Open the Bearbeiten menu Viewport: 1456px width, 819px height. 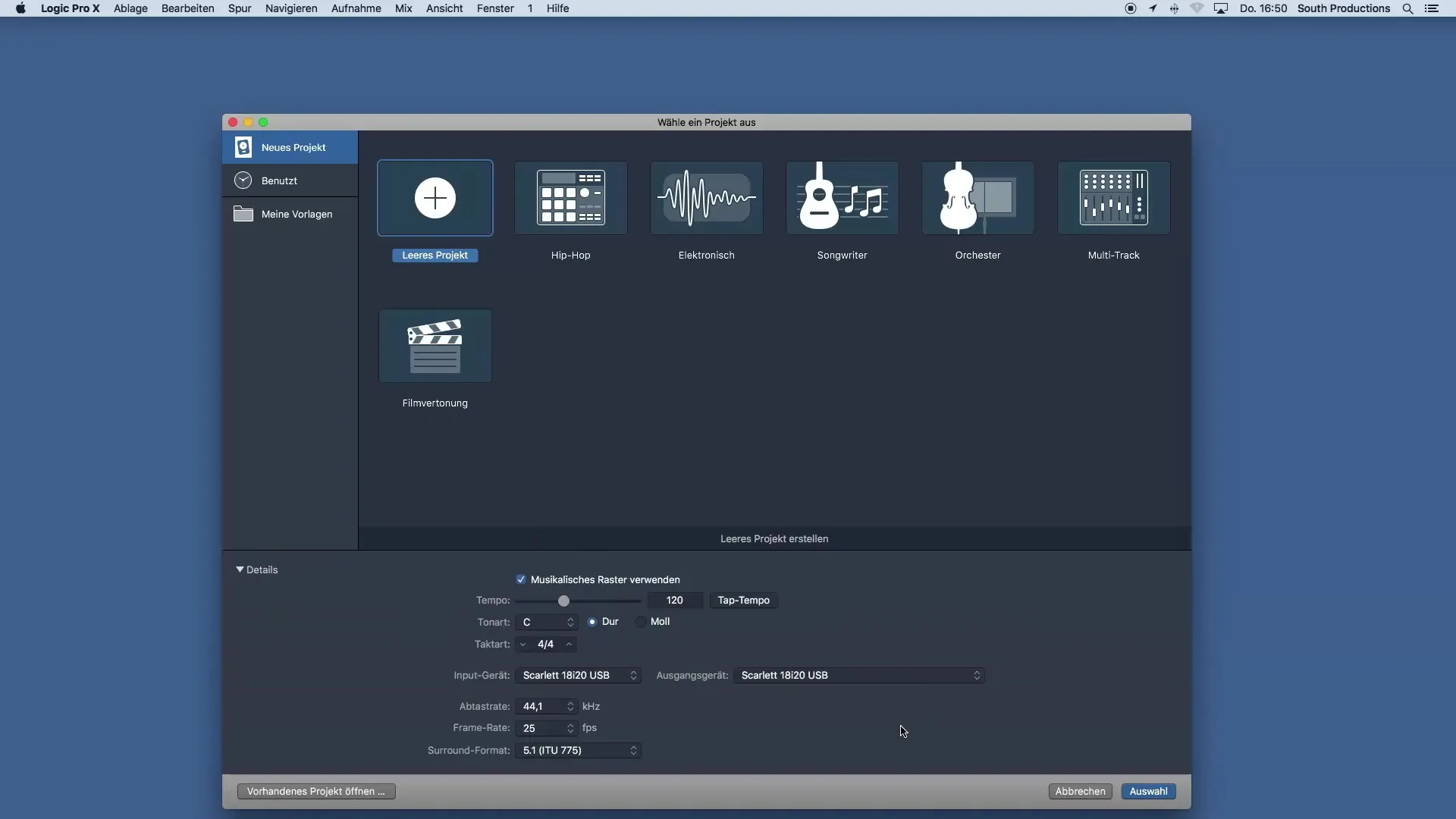[187, 8]
